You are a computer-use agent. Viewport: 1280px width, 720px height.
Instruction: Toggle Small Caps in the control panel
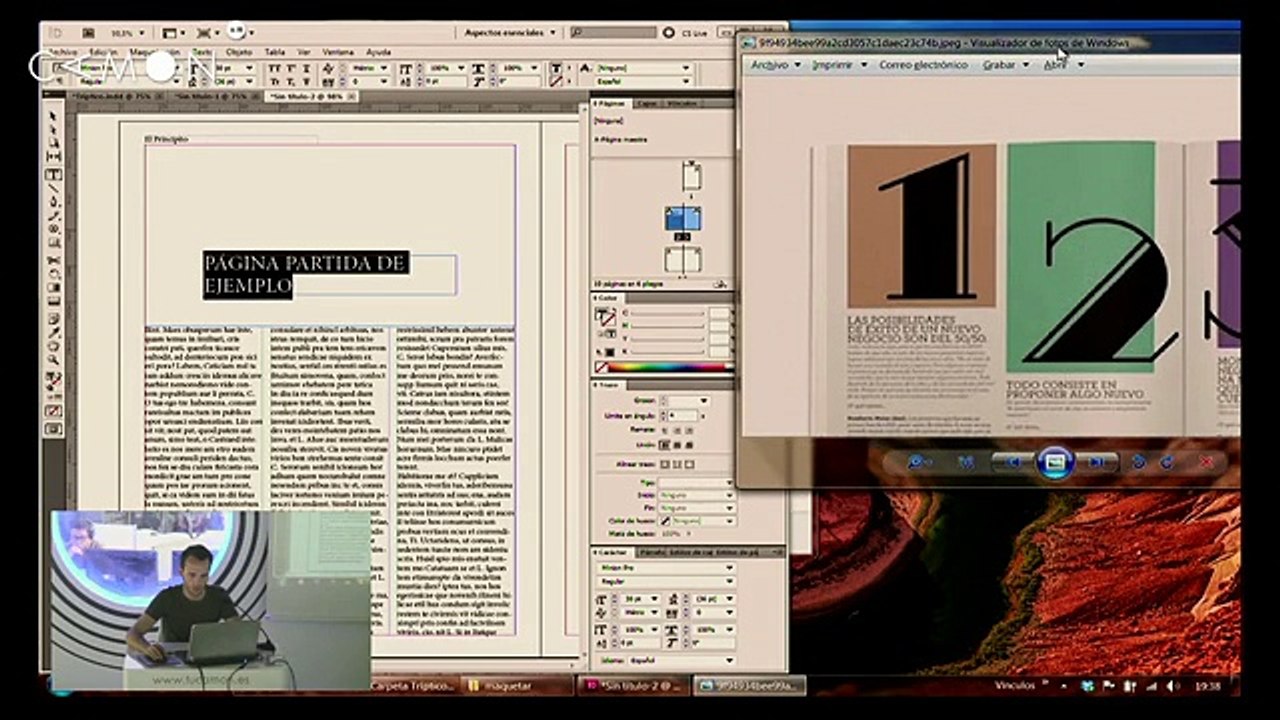tap(274, 81)
